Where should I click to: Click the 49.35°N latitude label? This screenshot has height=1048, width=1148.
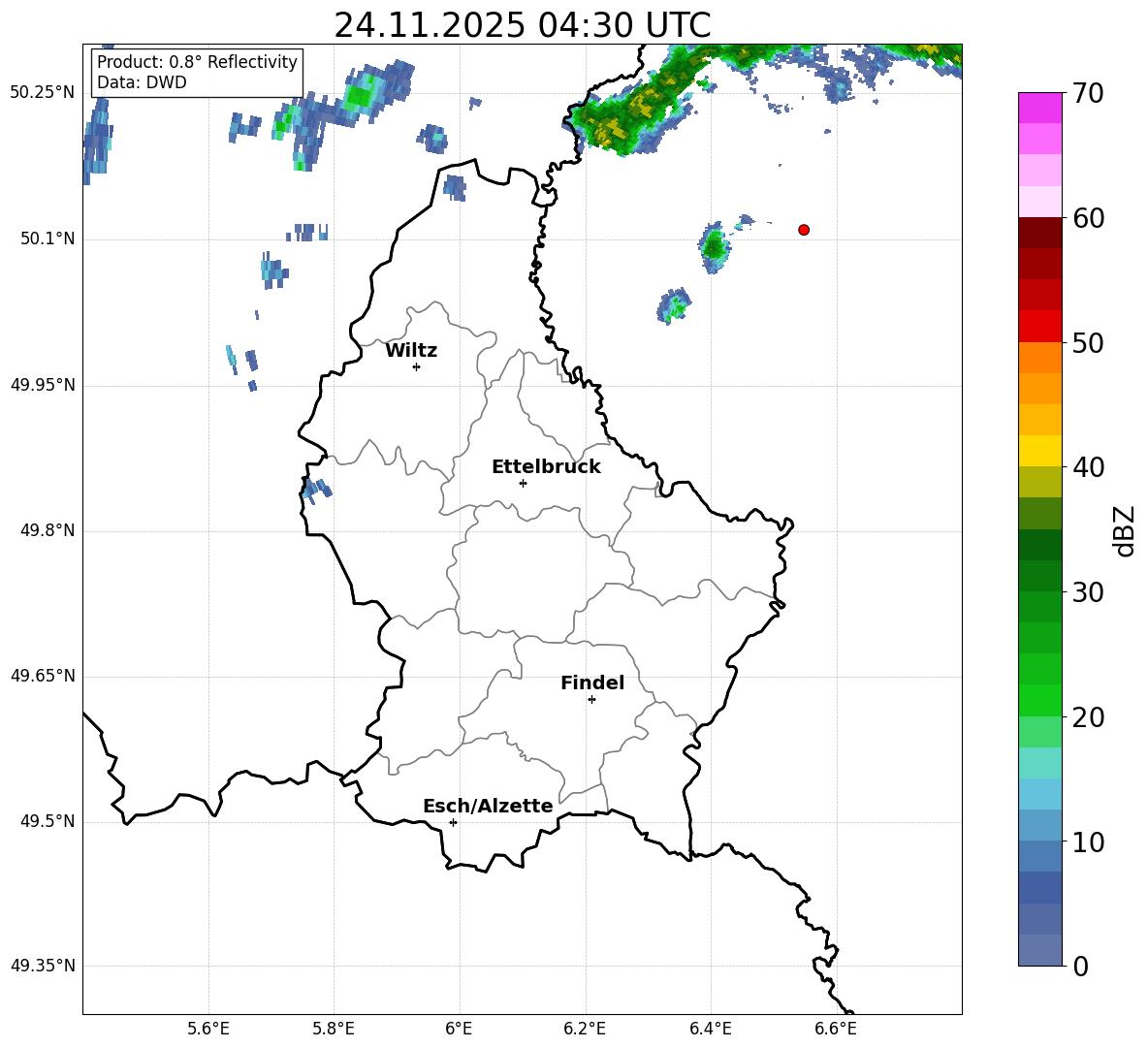pyautogui.click(x=43, y=966)
